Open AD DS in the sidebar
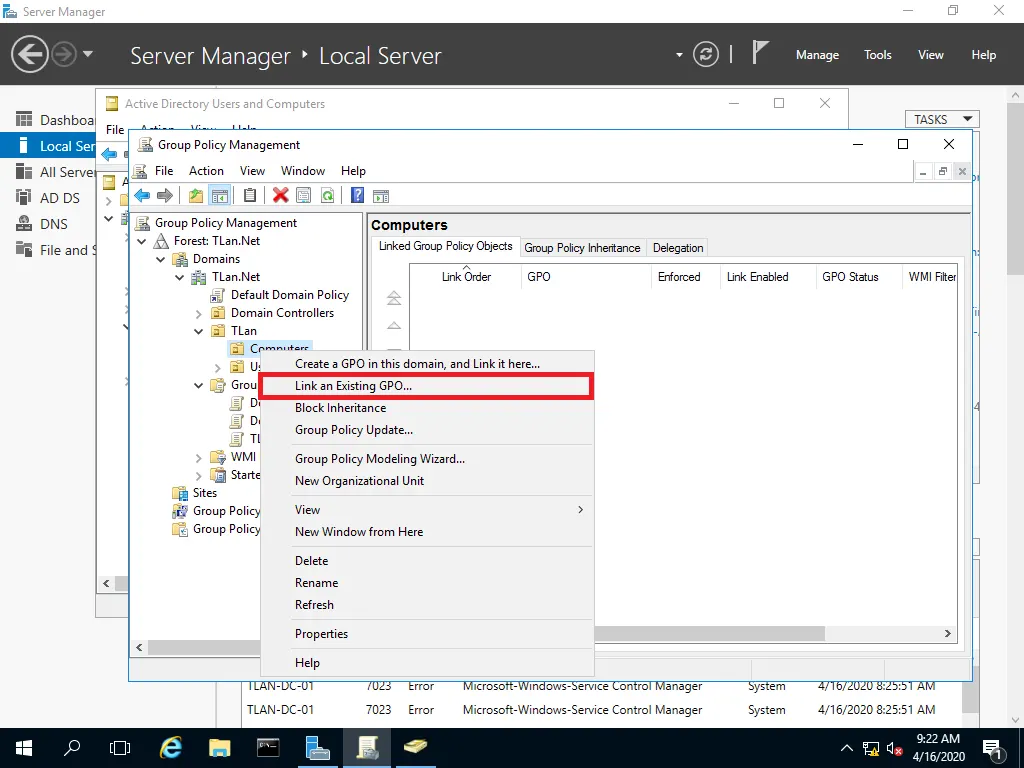This screenshot has width=1024, height=768. tap(48, 198)
